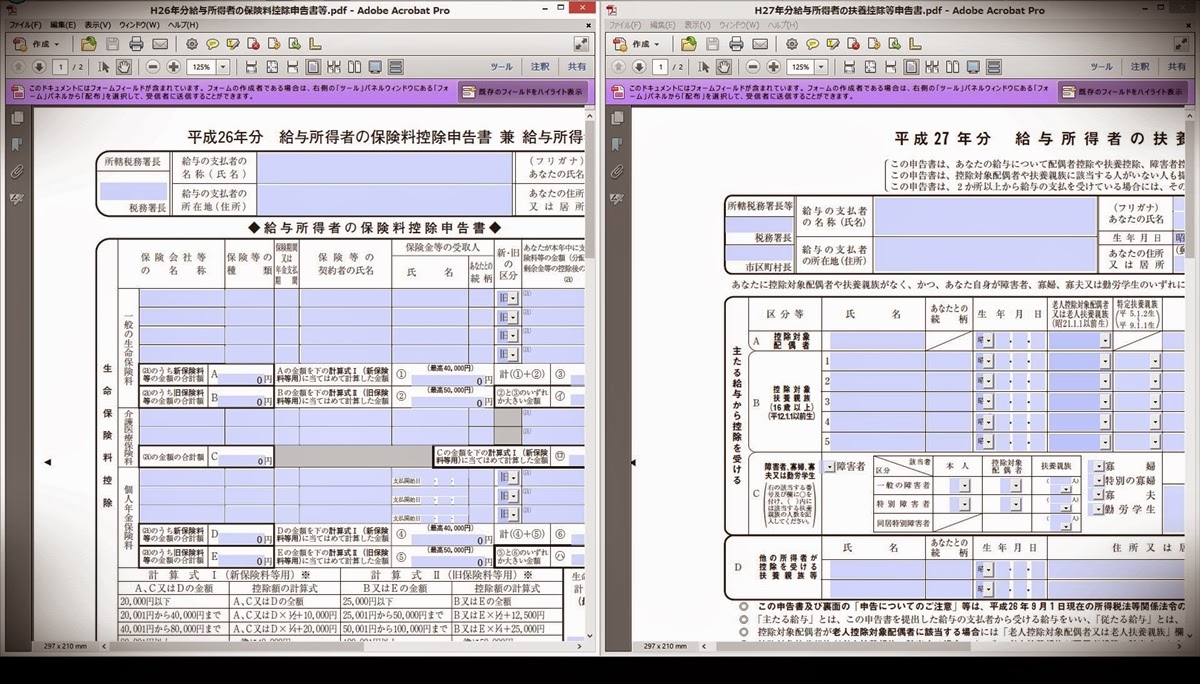Screen dimensions: 1200x684
Task: Click 給与の支払者の名称 field in H26 form
Action: pyautogui.click(x=385, y=166)
